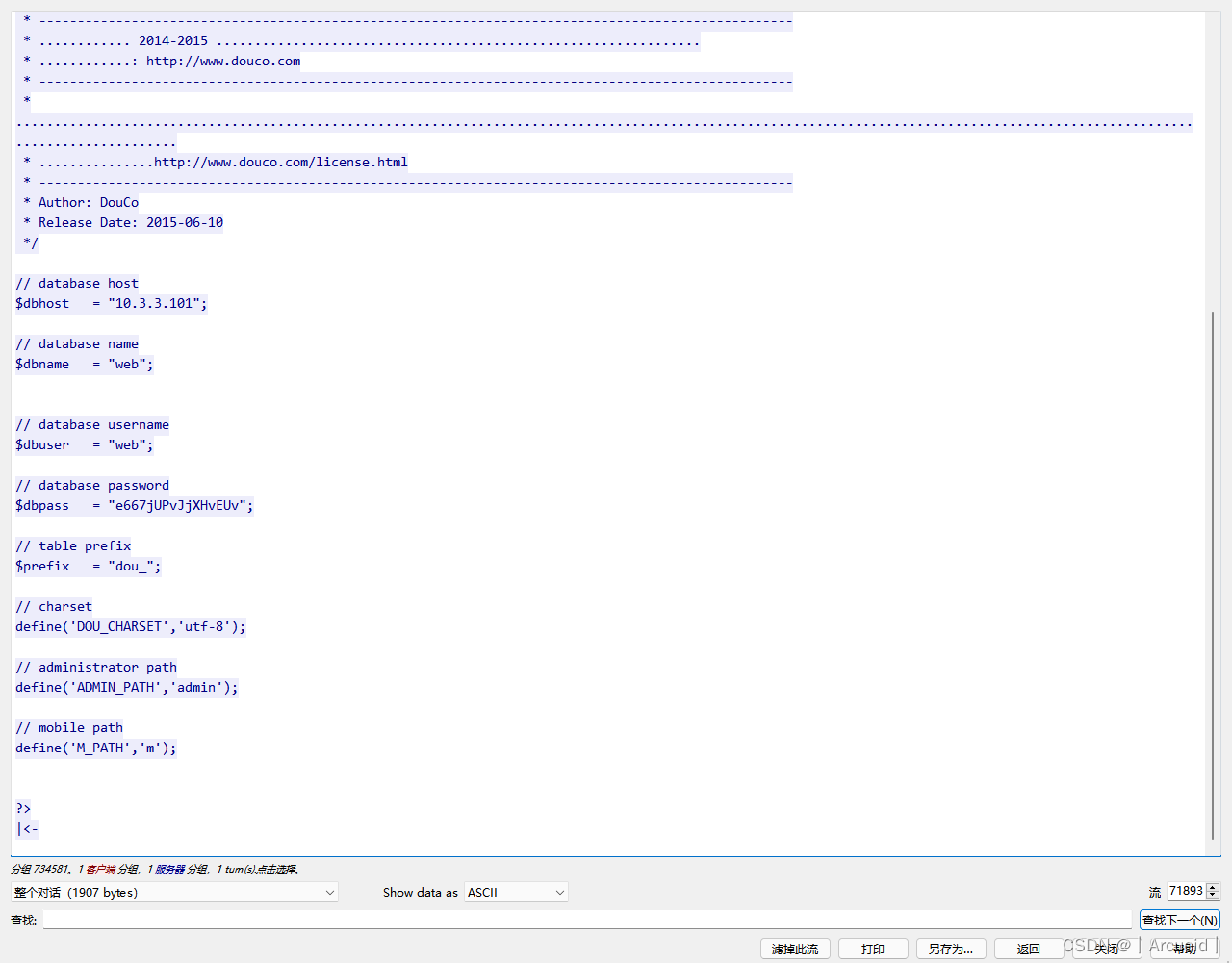
Task: Click the $dbpass password line
Action: 135,505
